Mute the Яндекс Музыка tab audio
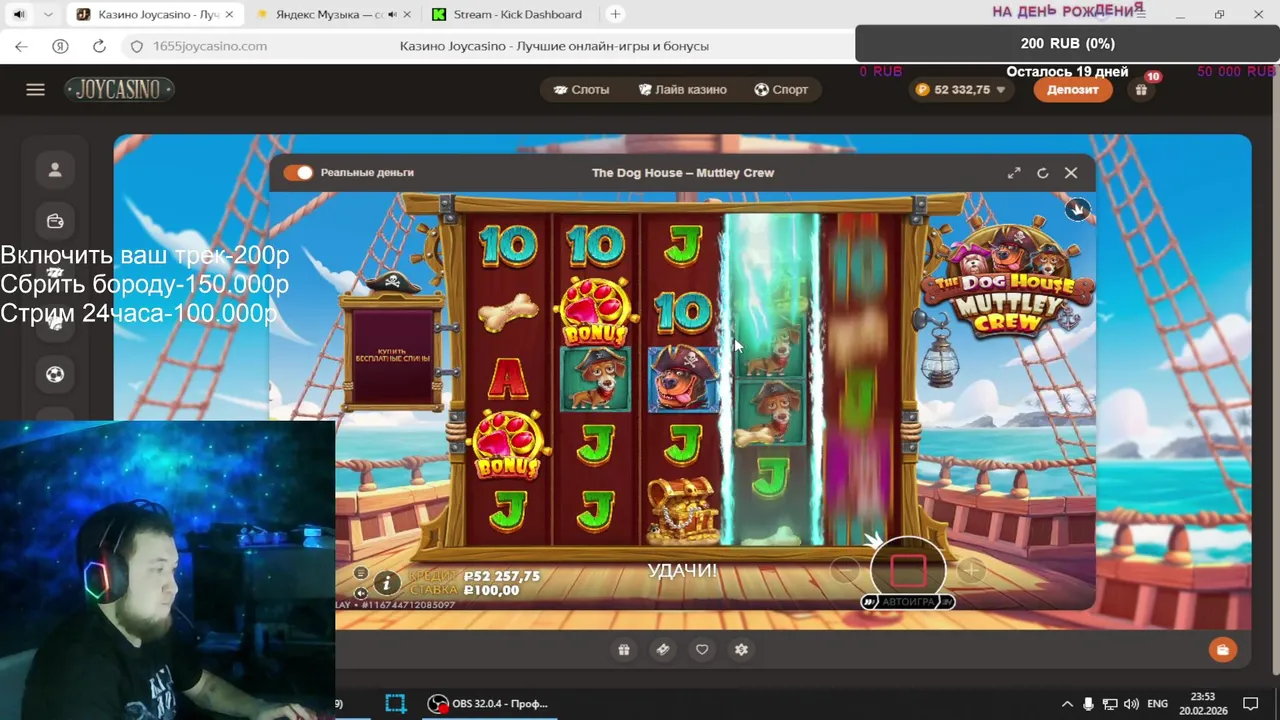Screen dimensions: 1280x720 [391, 14]
